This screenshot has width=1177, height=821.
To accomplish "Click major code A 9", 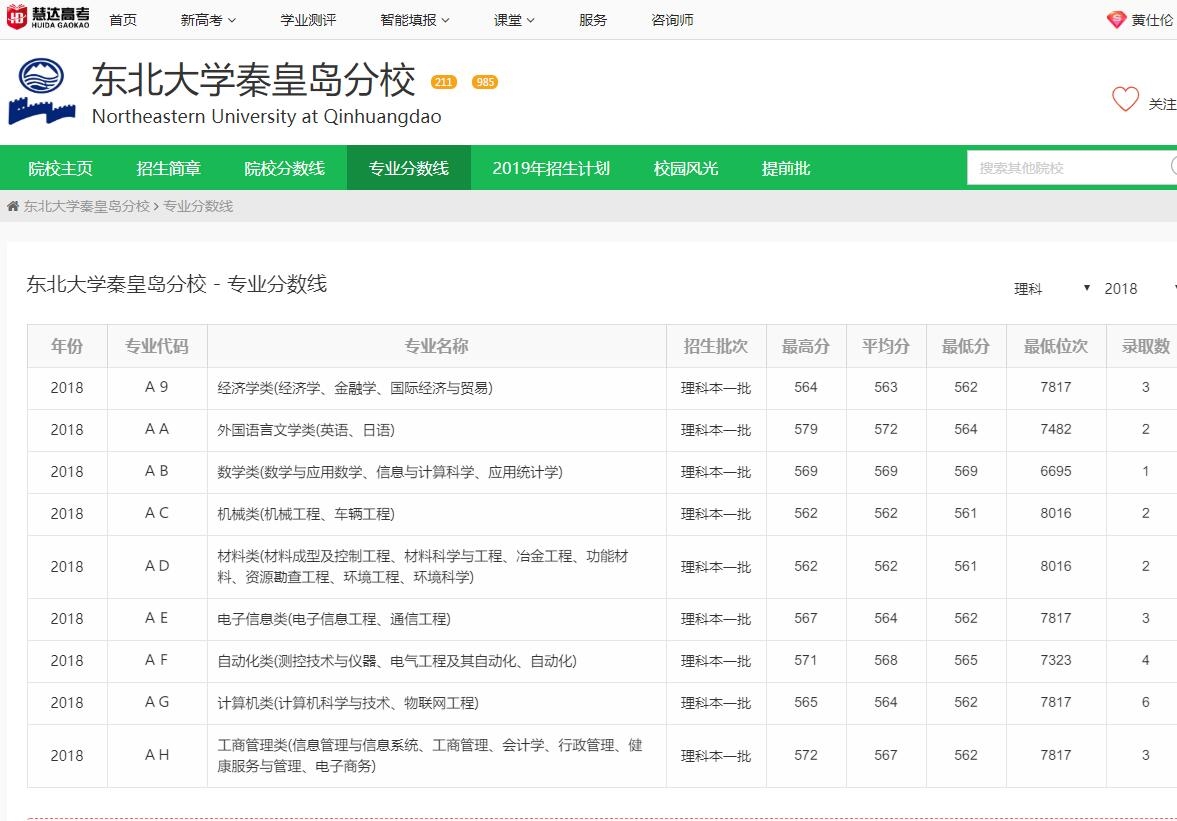I will [x=157, y=387].
